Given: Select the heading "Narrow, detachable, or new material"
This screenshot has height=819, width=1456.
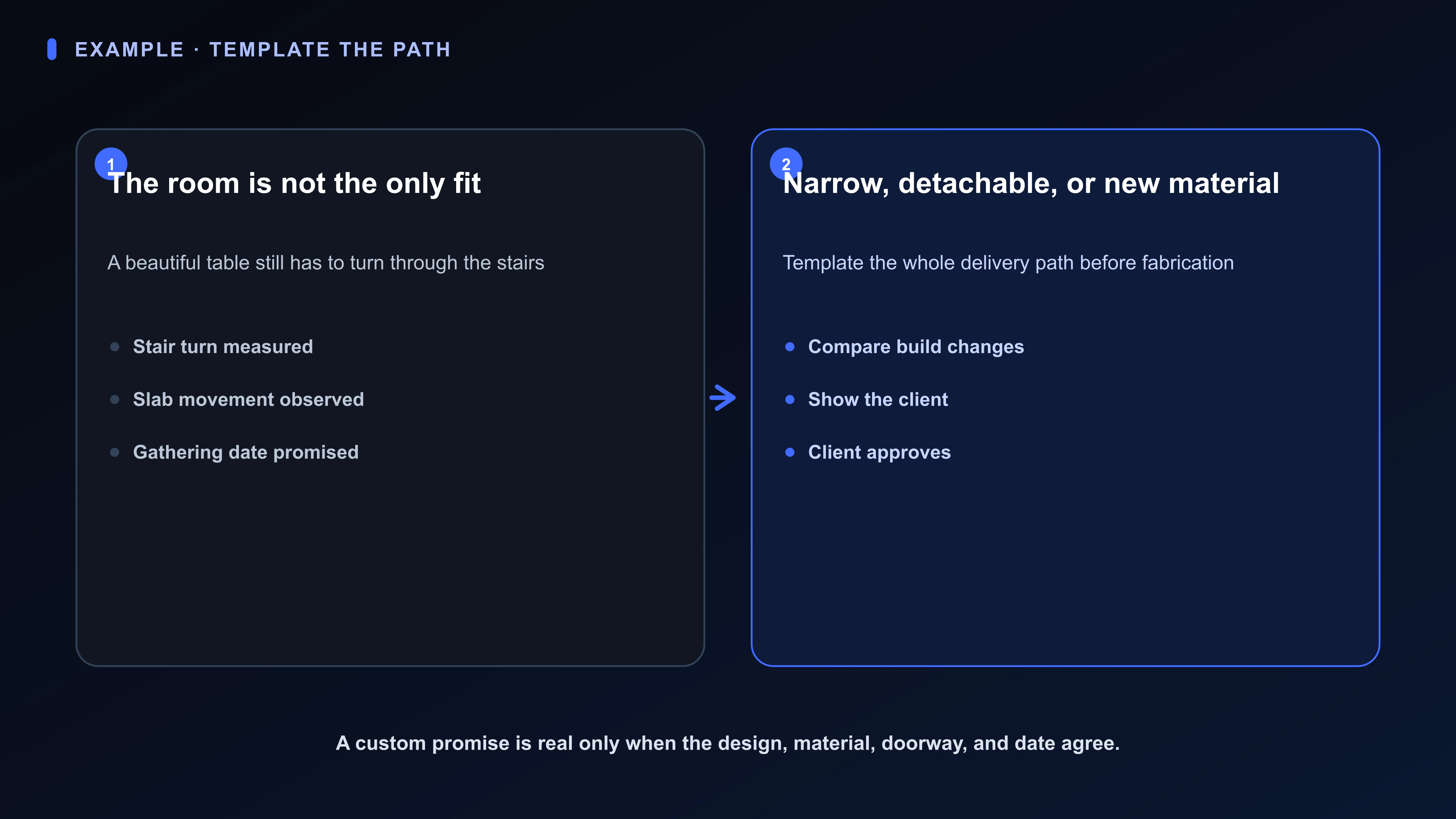Looking at the screenshot, I should pyautogui.click(x=1031, y=184).
